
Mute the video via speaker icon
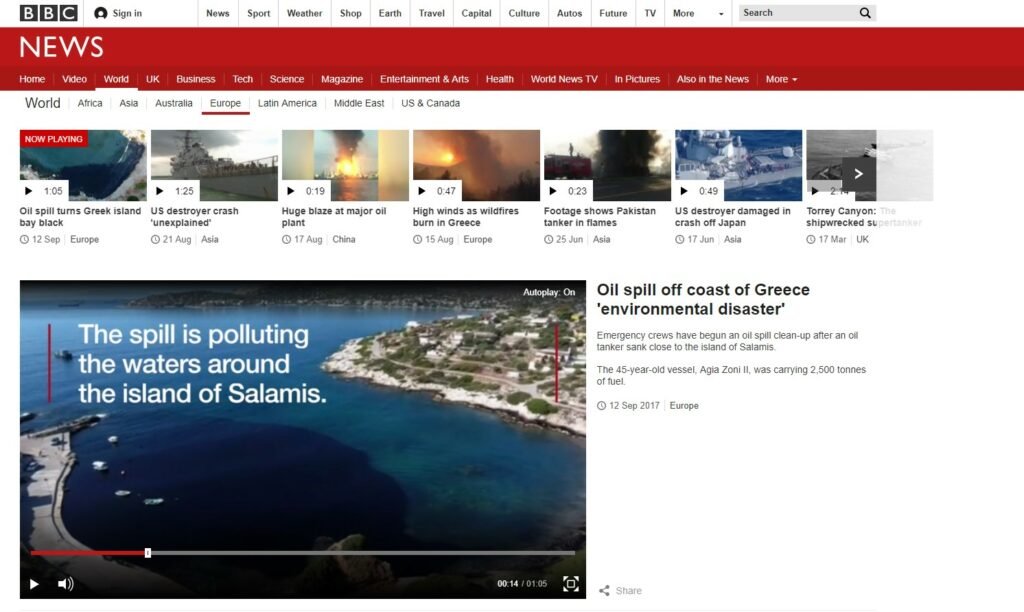point(65,584)
